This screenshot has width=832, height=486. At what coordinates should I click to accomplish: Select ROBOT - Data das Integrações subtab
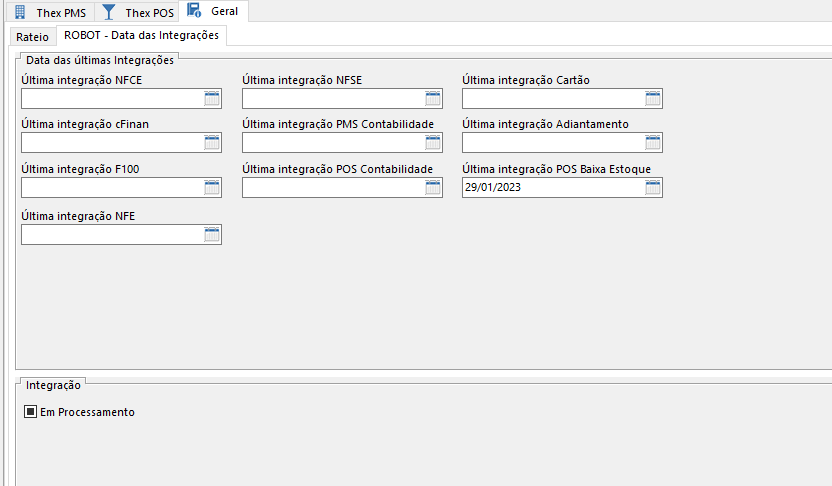click(x=142, y=35)
